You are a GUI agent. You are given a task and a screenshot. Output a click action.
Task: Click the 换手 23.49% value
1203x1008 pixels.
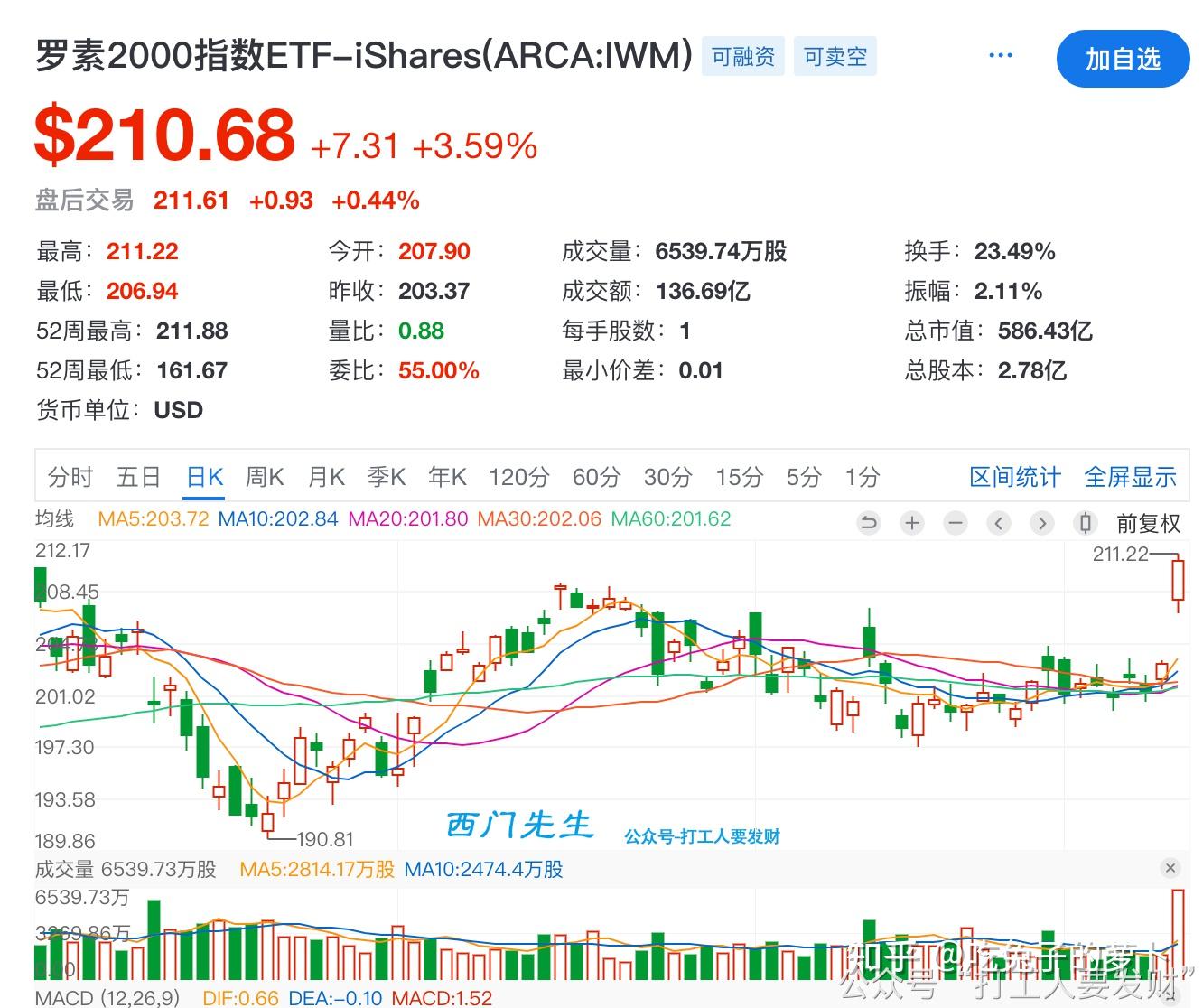pyautogui.click(x=1014, y=251)
